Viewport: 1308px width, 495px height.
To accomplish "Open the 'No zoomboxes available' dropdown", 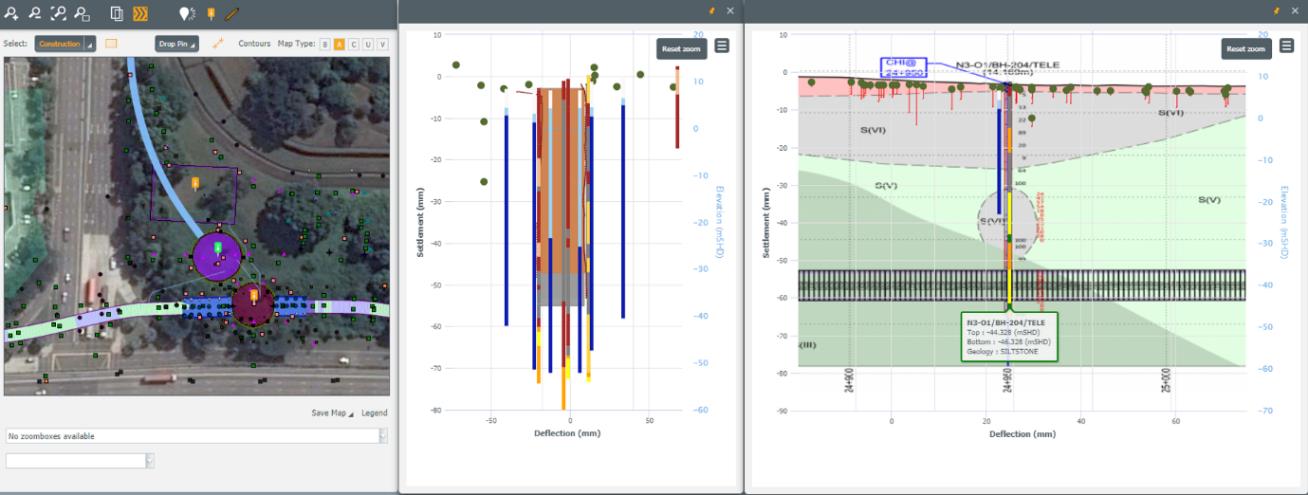I will 196,436.
